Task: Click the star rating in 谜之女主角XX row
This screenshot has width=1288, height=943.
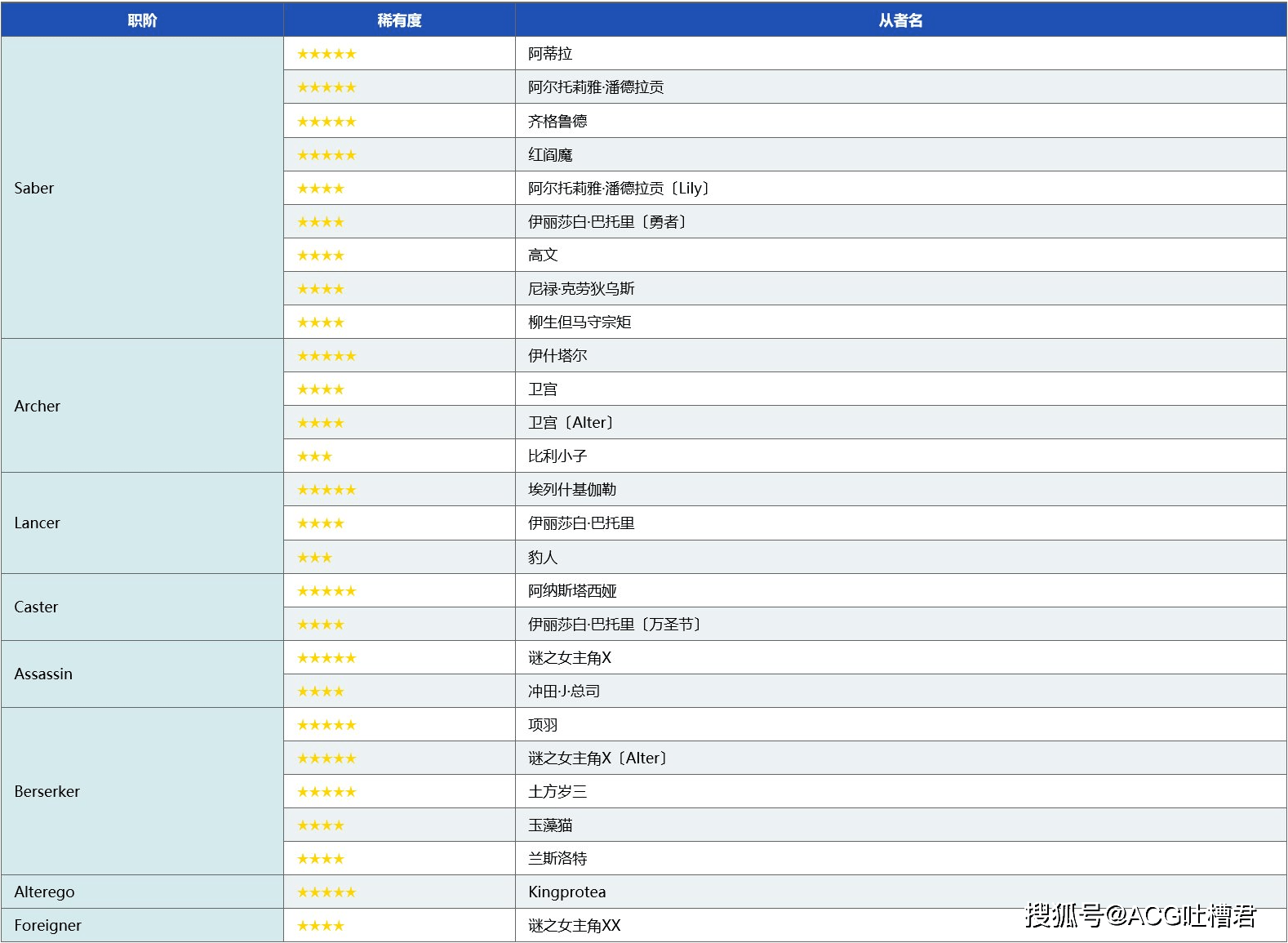Action: [x=321, y=925]
